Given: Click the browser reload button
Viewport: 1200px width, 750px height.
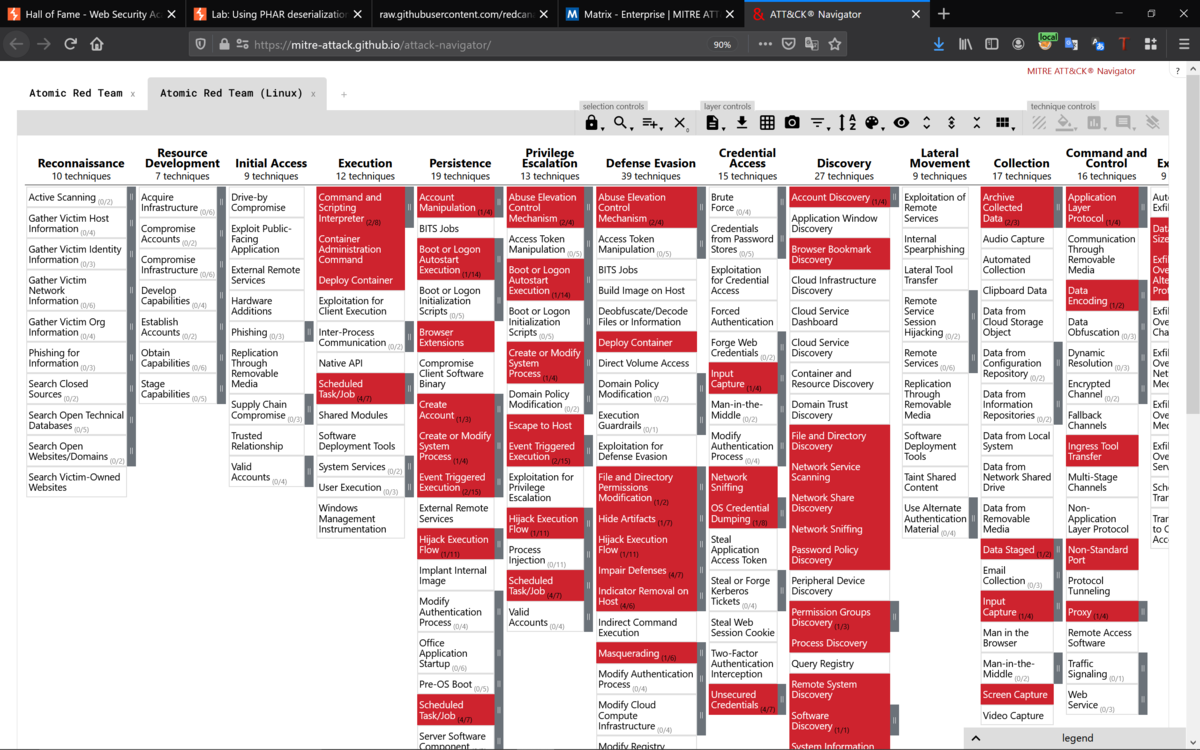Looking at the screenshot, I should pos(70,44).
